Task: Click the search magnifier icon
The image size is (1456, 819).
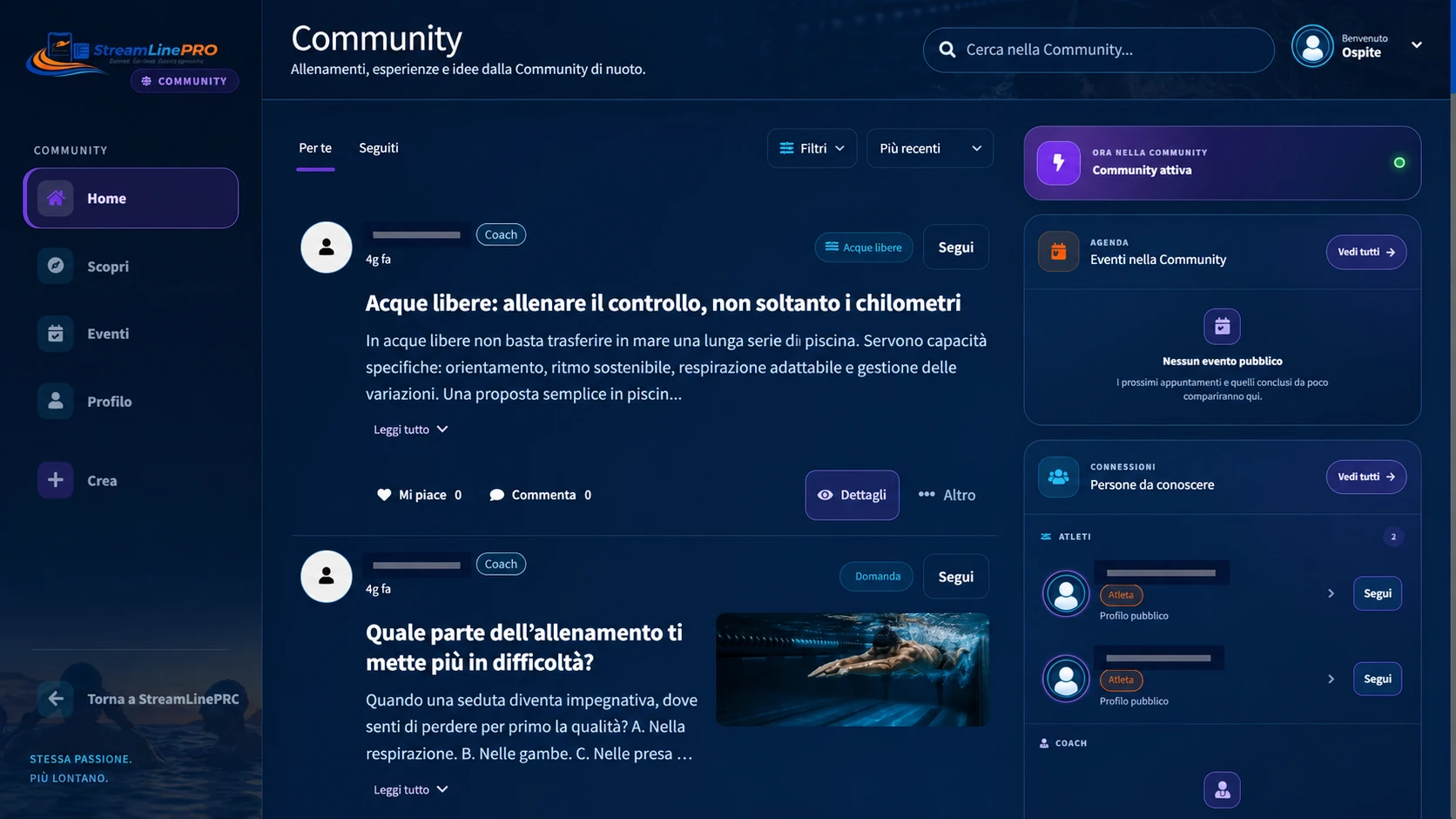Action: (x=947, y=50)
